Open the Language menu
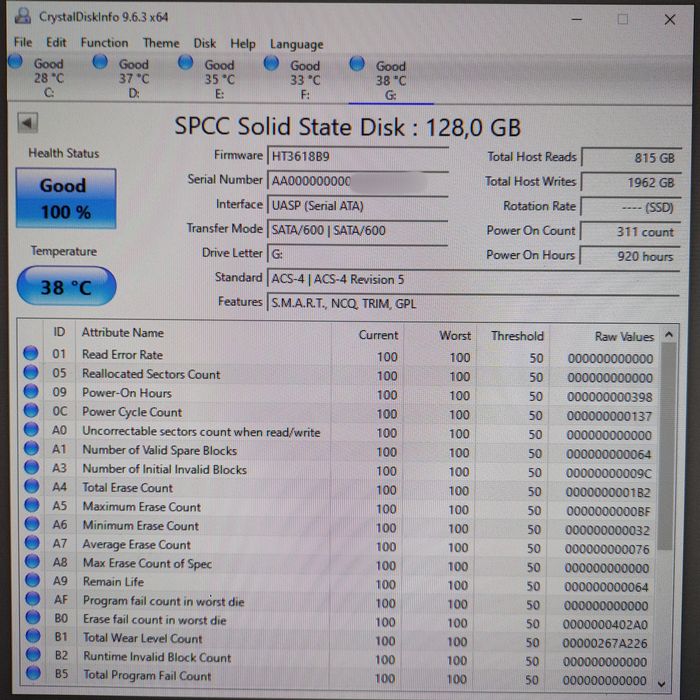 click(296, 44)
